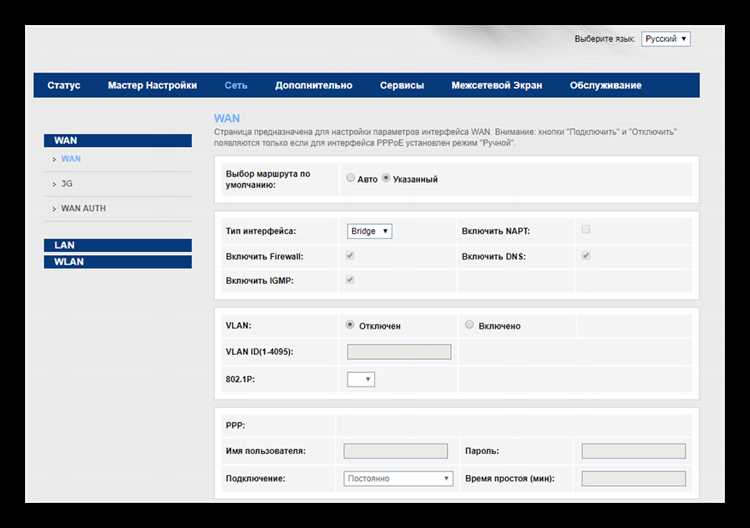
Task: Go to the Сервисы tab
Action: click(x=402, y=85)
